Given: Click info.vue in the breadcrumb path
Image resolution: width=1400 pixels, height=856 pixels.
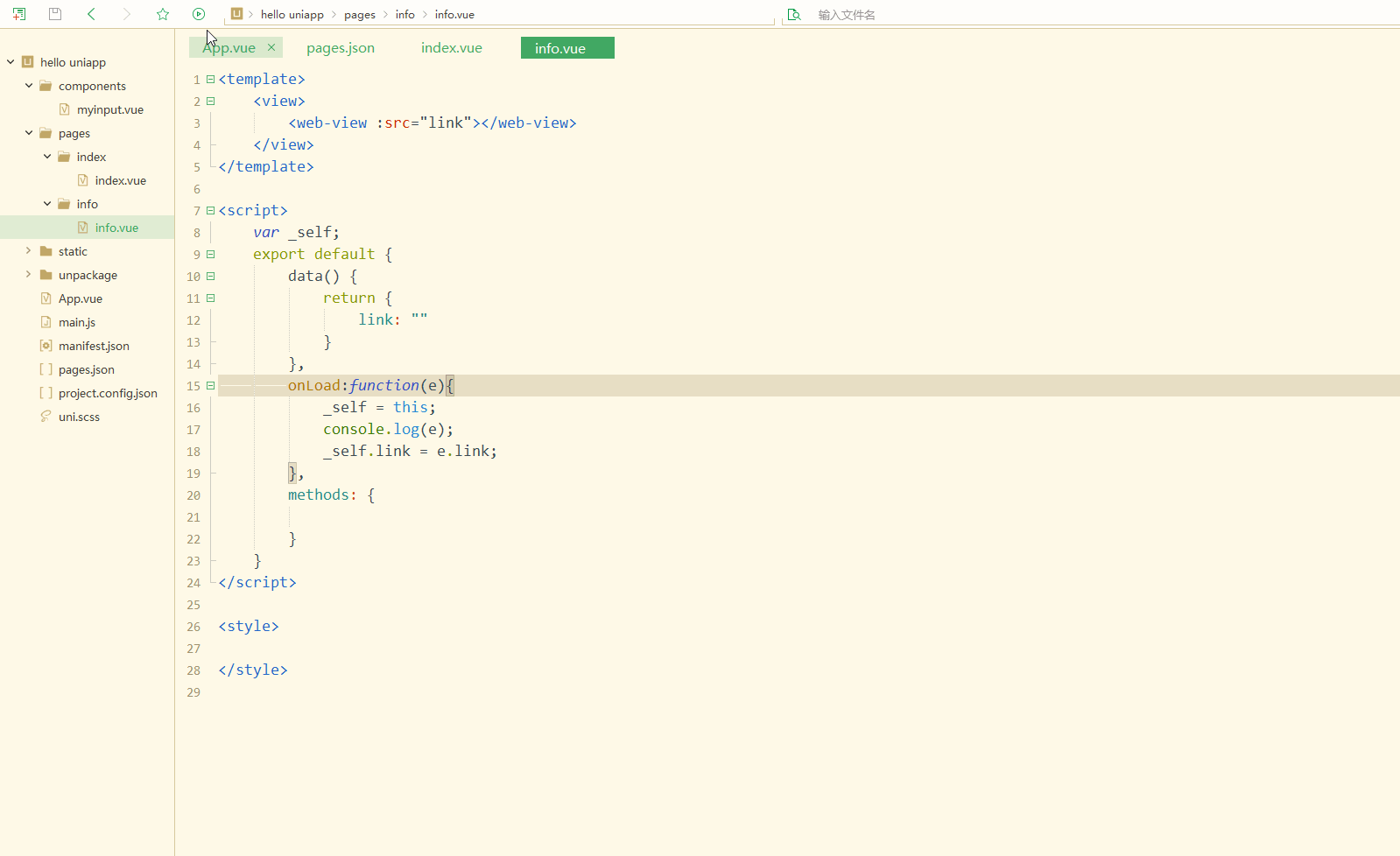Looking at the screenshot, I should tap(454, 15).
